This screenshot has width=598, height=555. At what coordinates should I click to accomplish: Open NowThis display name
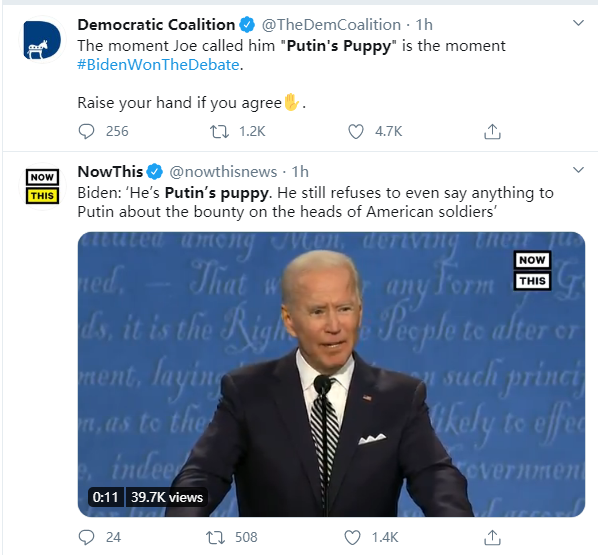tap(110, 172)
